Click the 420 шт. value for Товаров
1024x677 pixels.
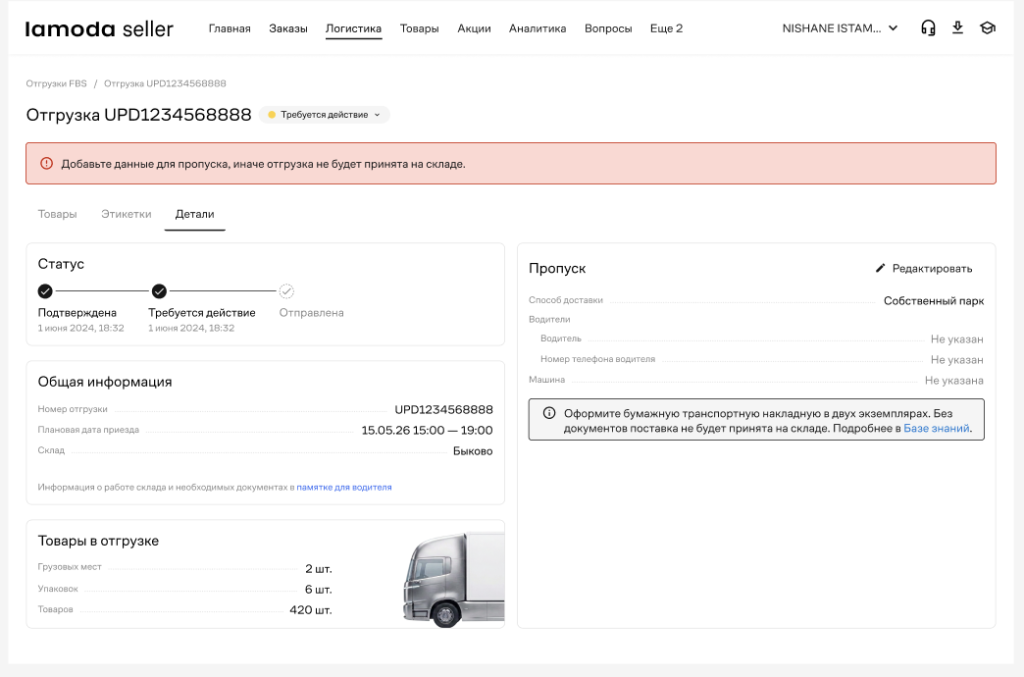(311, 610)
